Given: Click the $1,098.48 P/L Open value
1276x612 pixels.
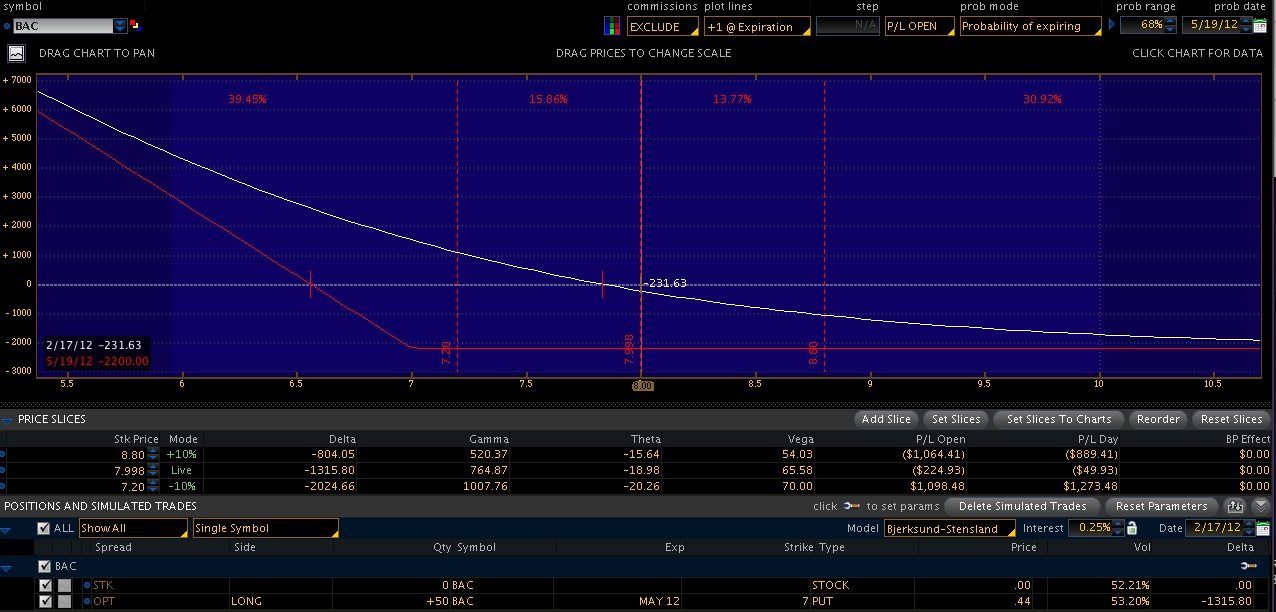Looking at the screenshot, I should coord(937,486).
